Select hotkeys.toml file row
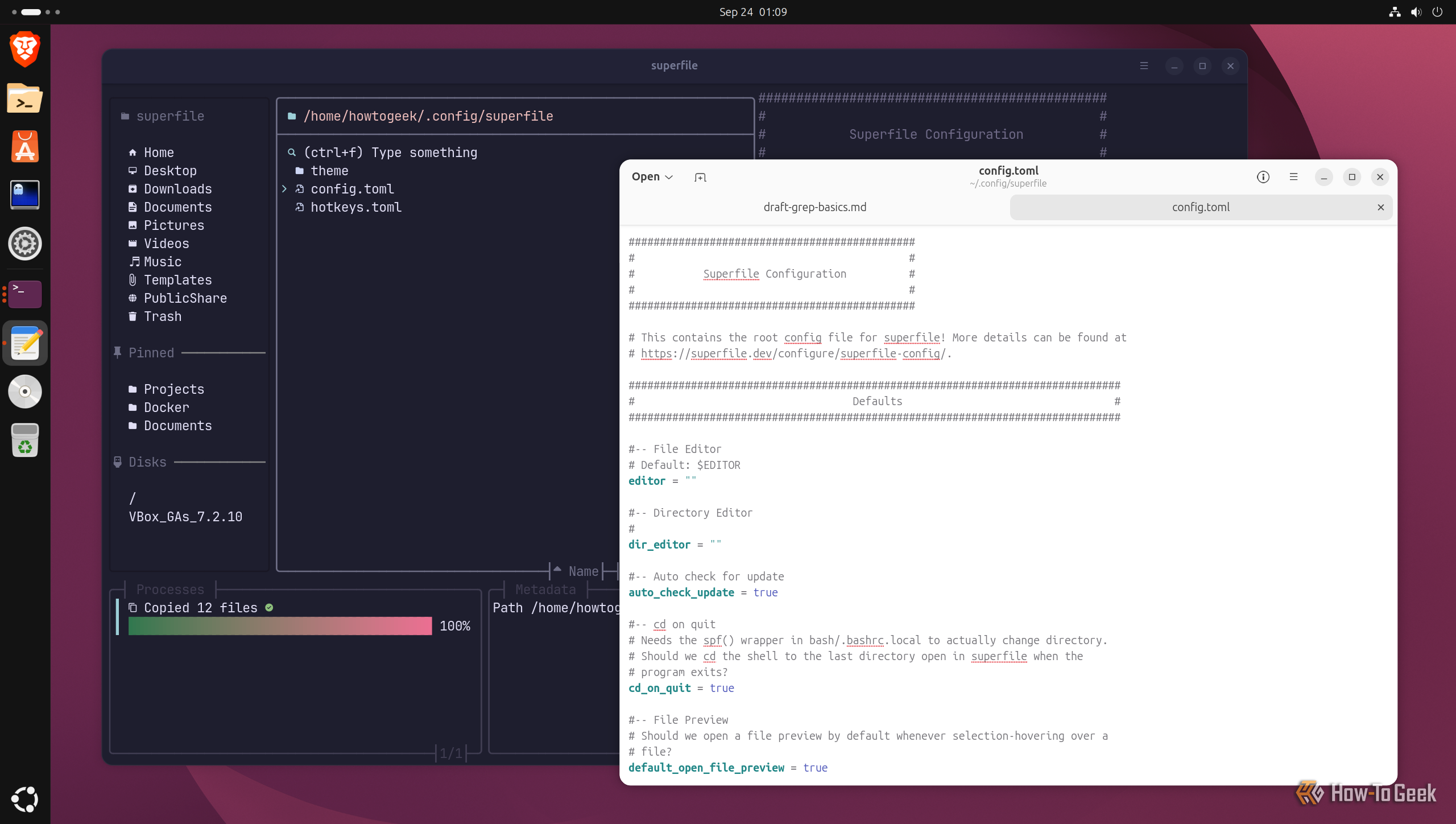 [348, 207]
